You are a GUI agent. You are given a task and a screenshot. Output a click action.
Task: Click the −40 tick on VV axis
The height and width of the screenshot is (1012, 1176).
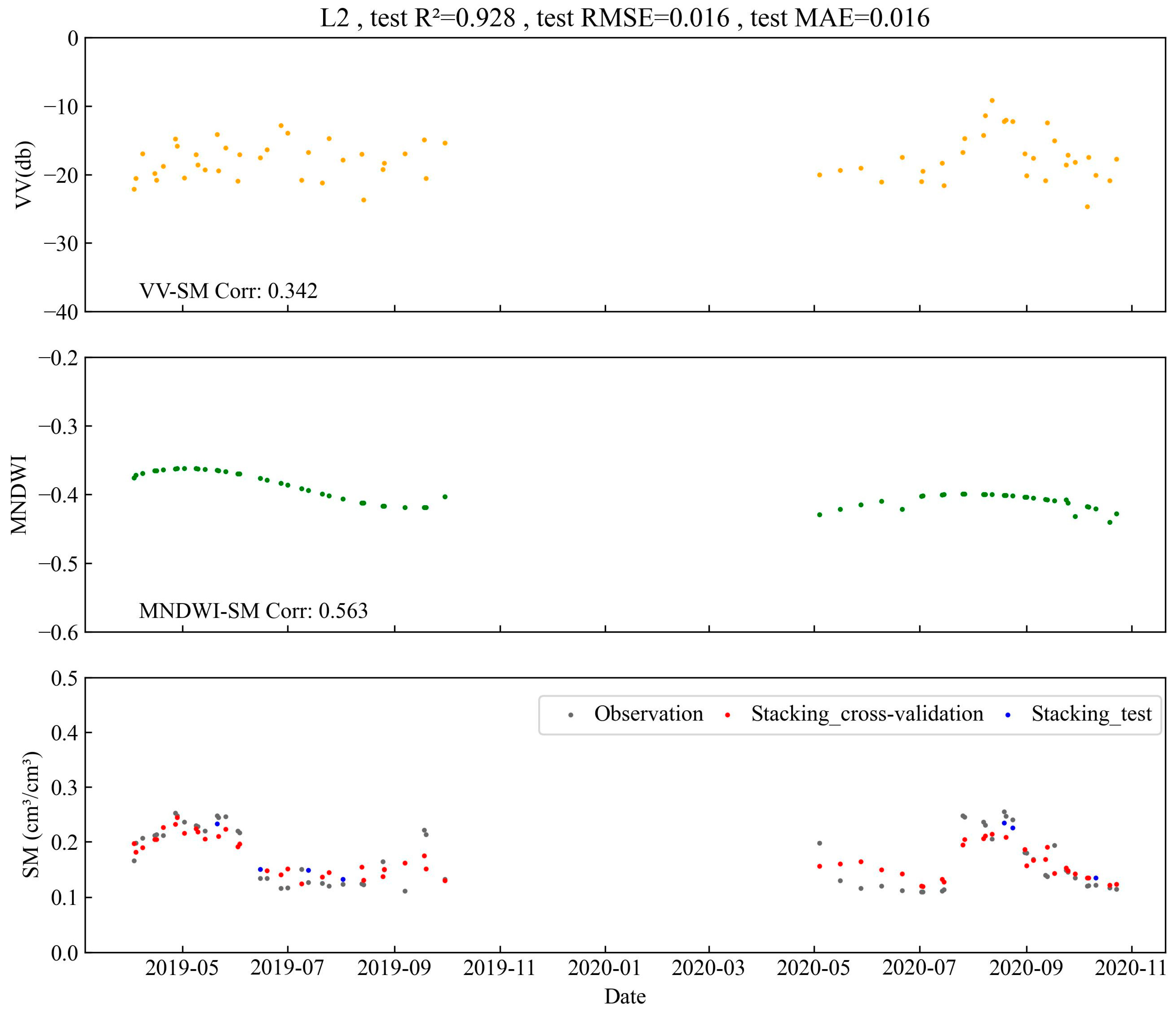click(x=61, y=312)
